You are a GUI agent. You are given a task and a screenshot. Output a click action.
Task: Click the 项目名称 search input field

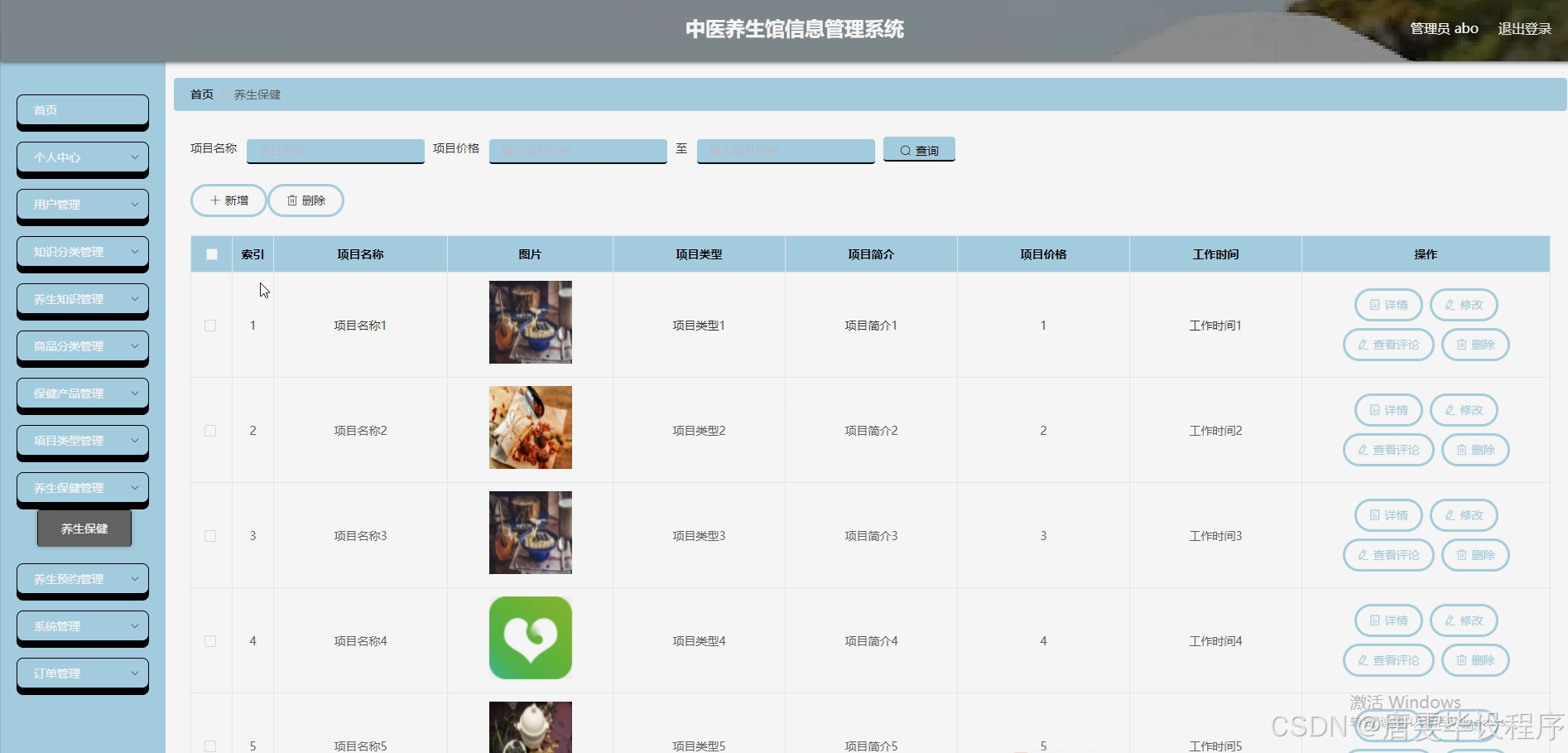point(335,151)
